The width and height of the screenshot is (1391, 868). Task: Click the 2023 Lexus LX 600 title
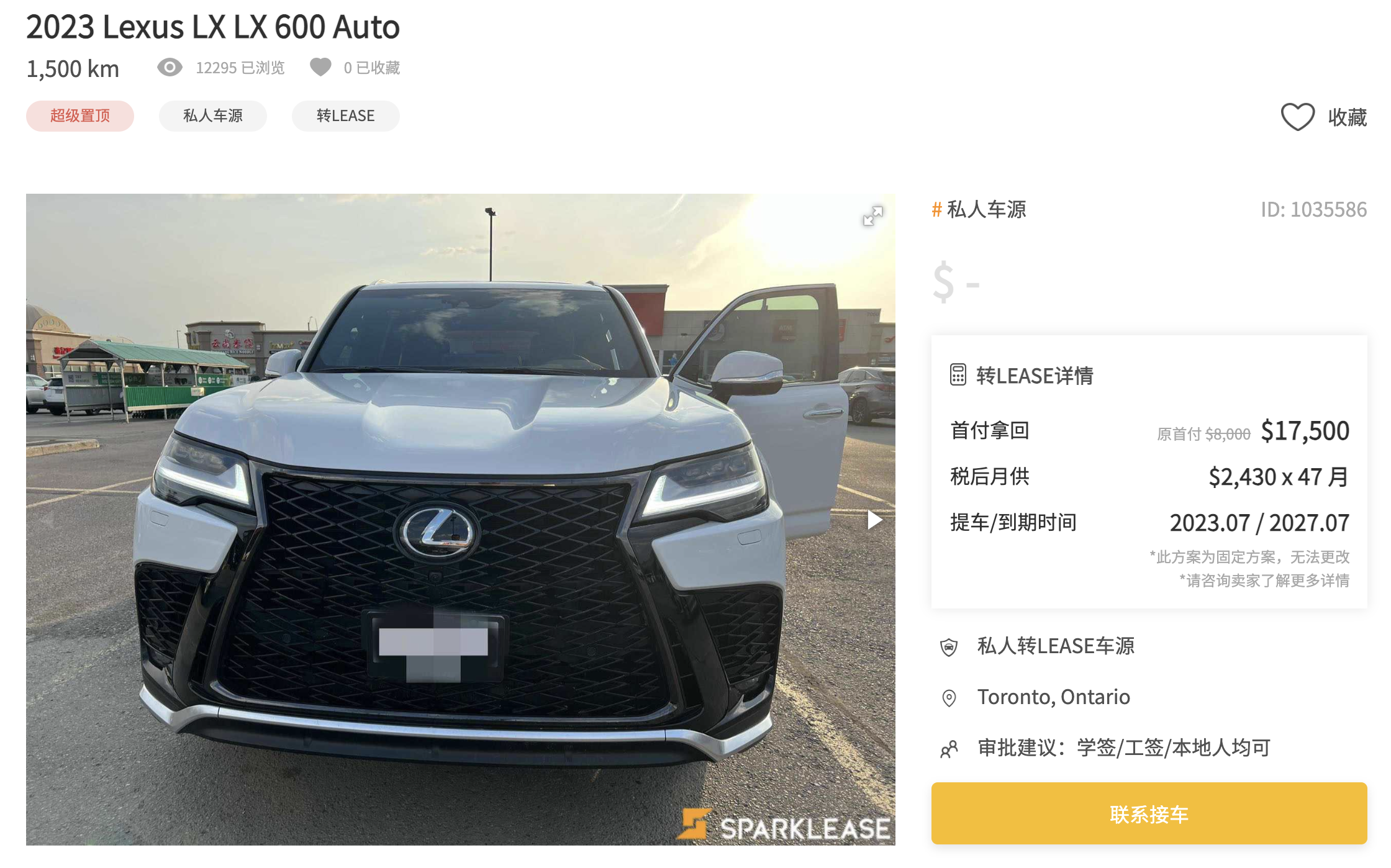pos(213,27)
